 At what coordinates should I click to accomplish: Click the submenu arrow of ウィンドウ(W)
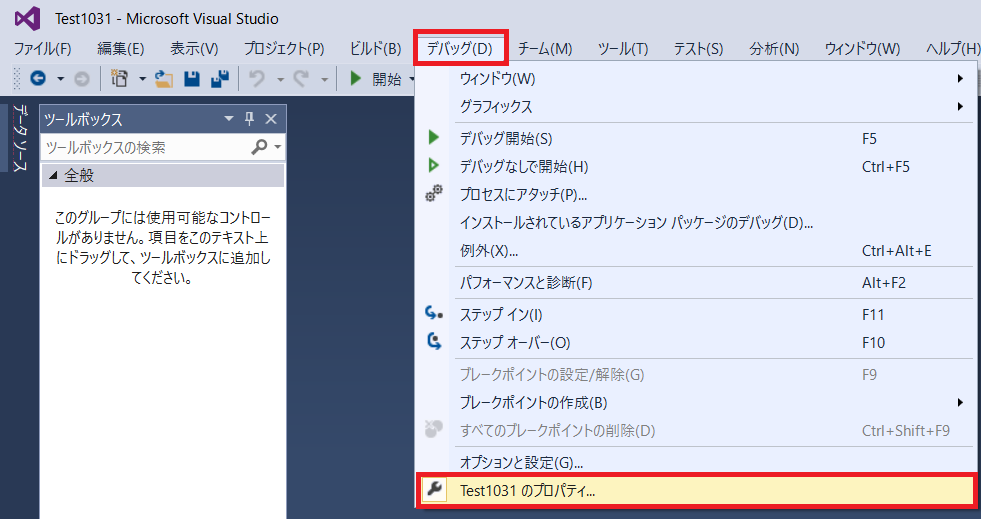click(960, 79)
